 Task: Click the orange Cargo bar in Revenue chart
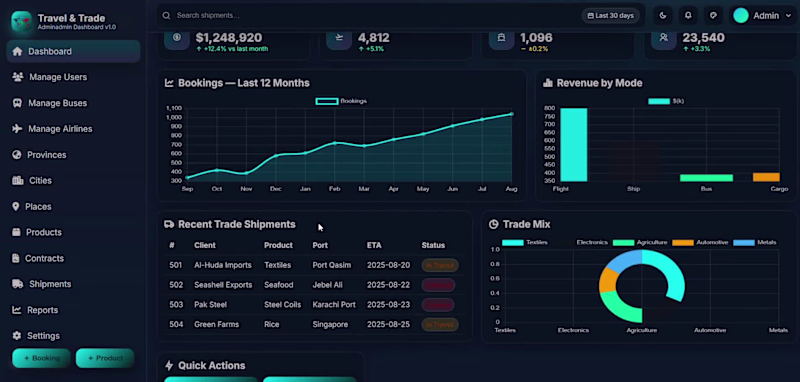[x=766, y=177]
